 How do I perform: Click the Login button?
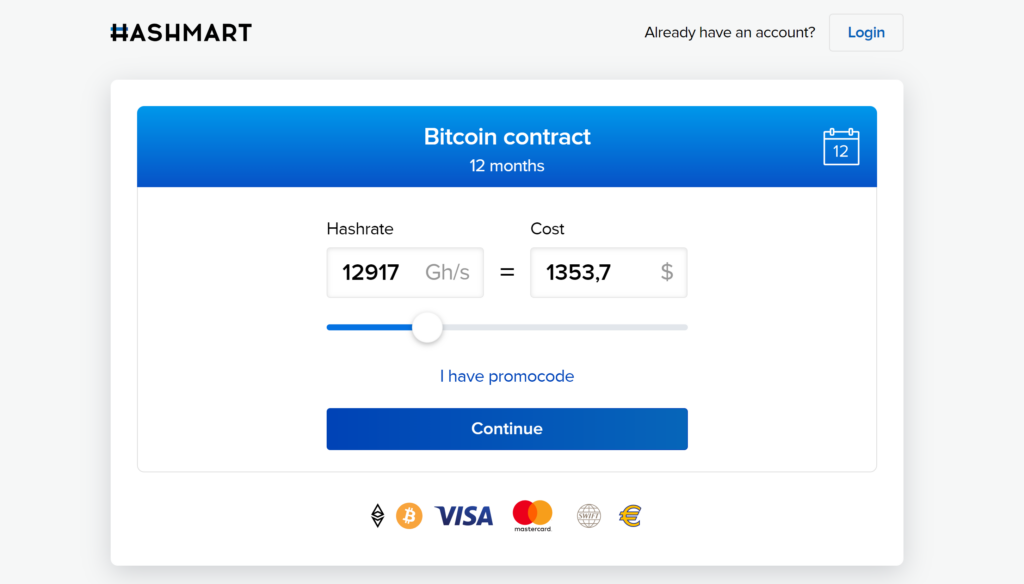pos(866,33)
